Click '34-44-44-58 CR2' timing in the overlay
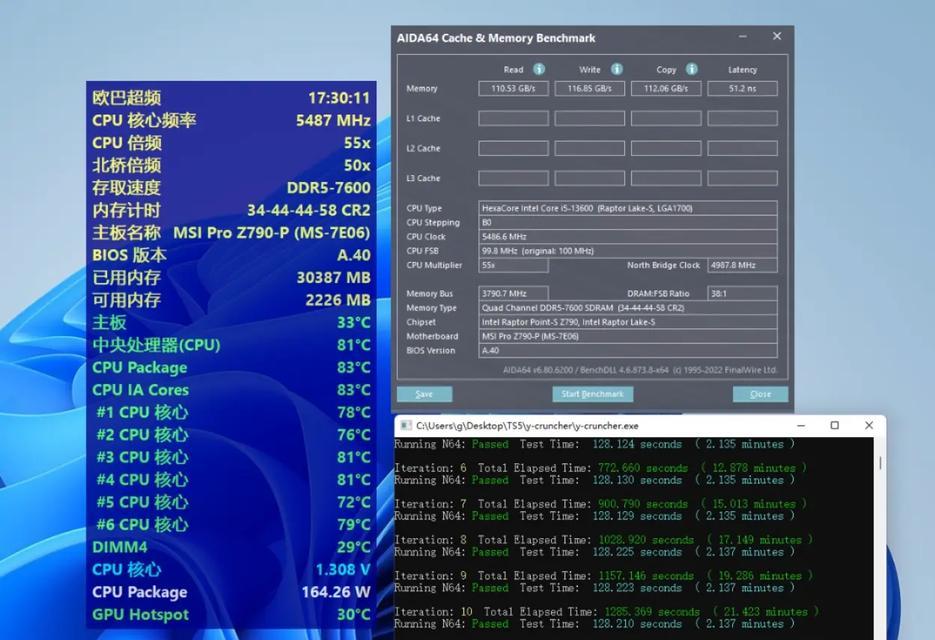The image size is (935, 640). [309, 211]
